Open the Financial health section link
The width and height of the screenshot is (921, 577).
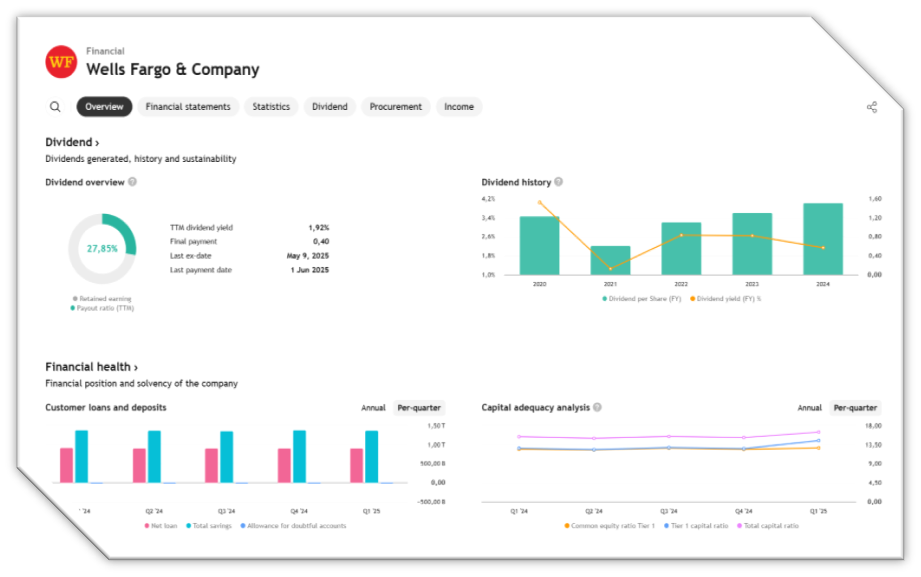point(92,367)
